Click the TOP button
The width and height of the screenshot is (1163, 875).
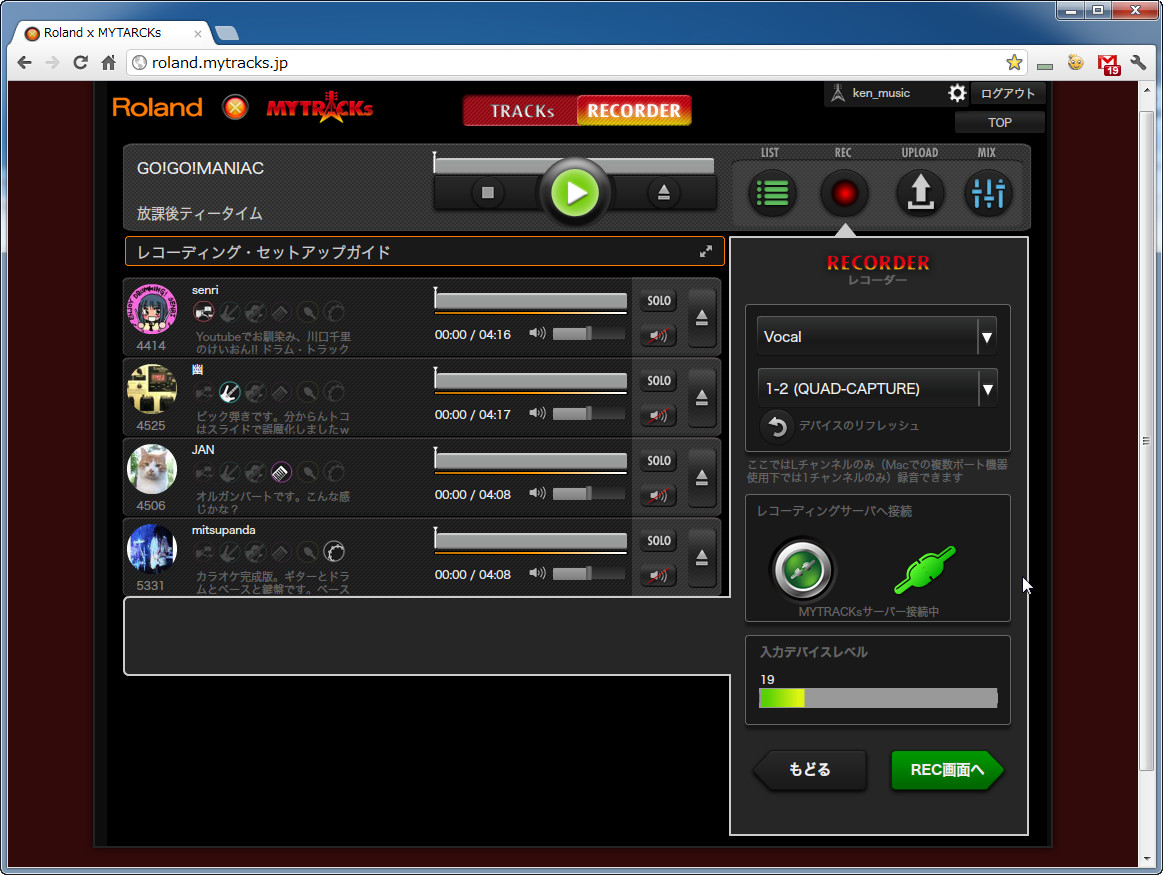coord(999,122)
